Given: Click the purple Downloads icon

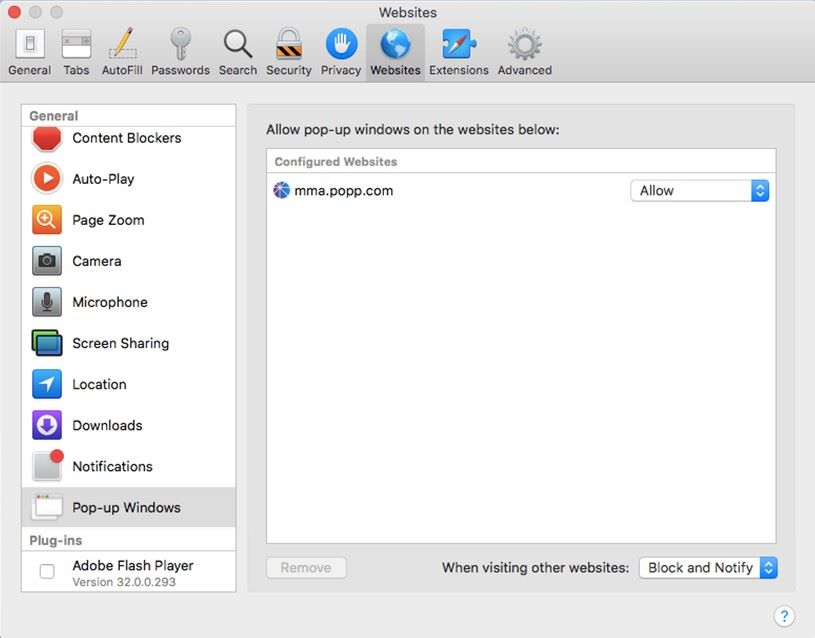Looking at the screenshot, I should pos(47,425).
